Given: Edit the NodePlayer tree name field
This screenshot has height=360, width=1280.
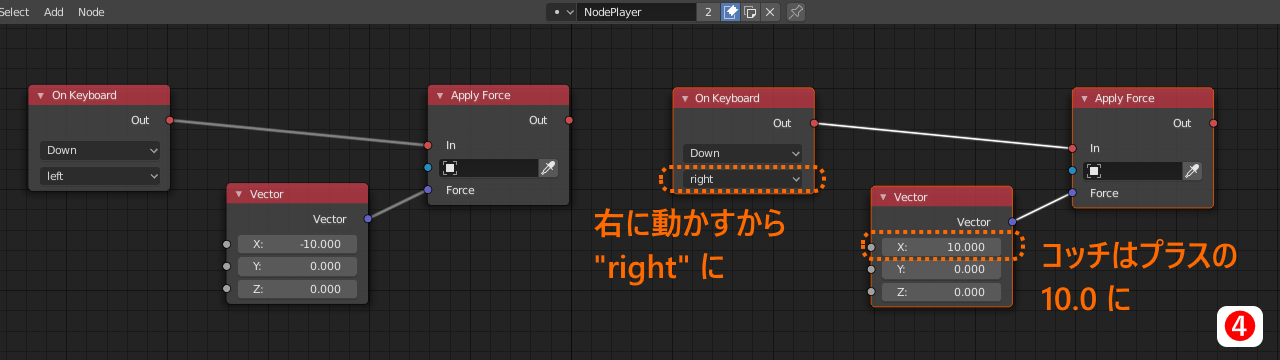Looking at the screenshot, I should coord(636,12).
